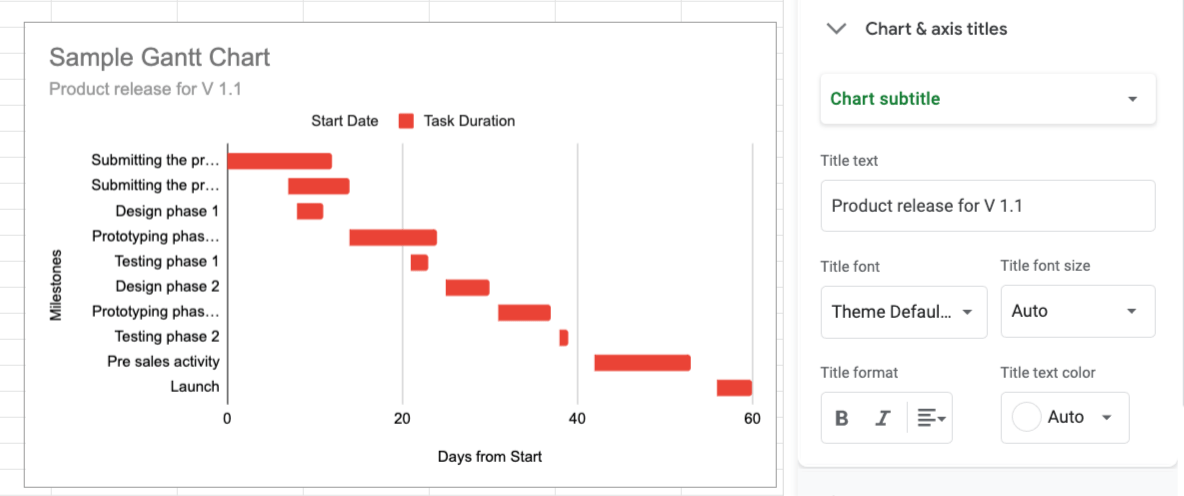The height and width of the screenshot is (496, 1184).
Task: Click the Design phase 1 bar
Action: tap(310, 211)
